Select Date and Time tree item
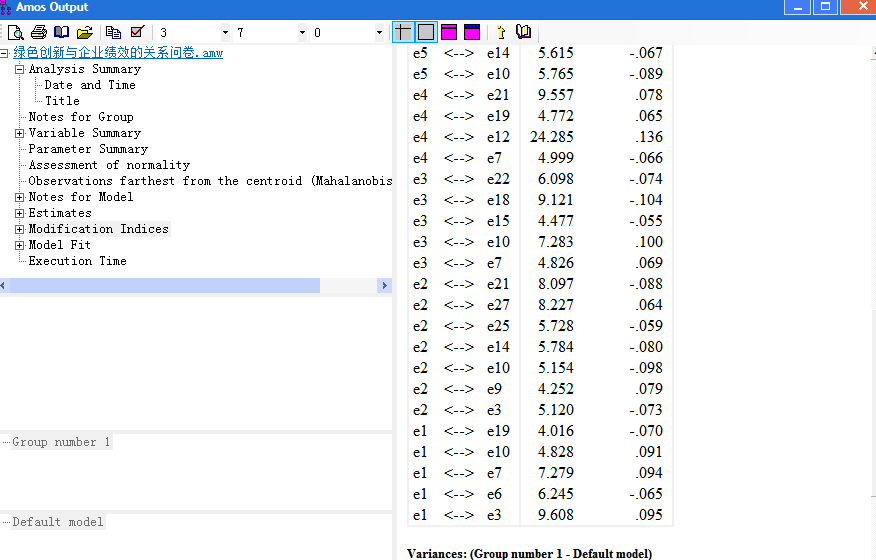876x560 pixels. click(x=90, y=85)
